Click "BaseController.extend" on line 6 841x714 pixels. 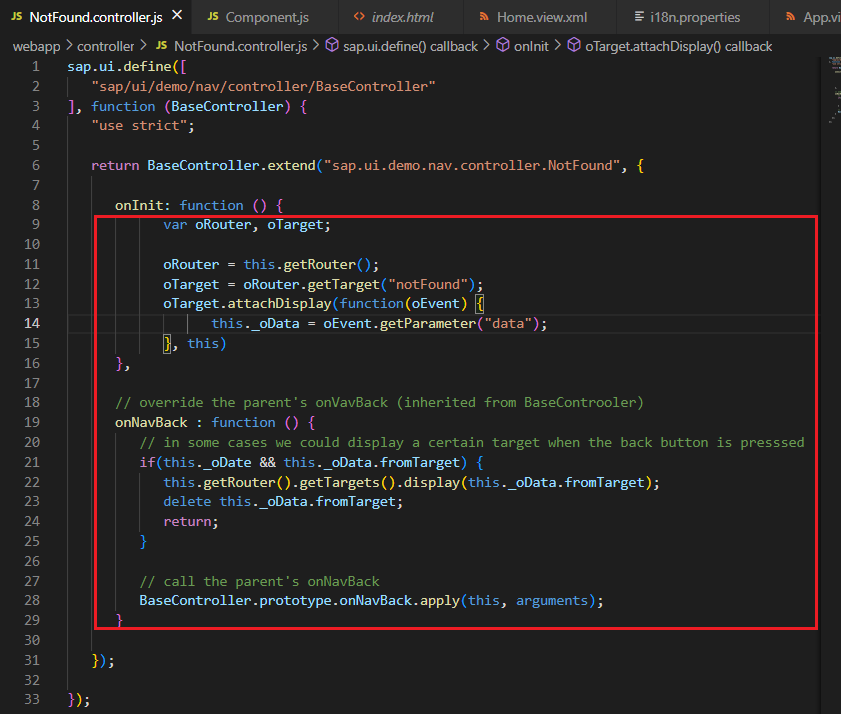point(231,166)
